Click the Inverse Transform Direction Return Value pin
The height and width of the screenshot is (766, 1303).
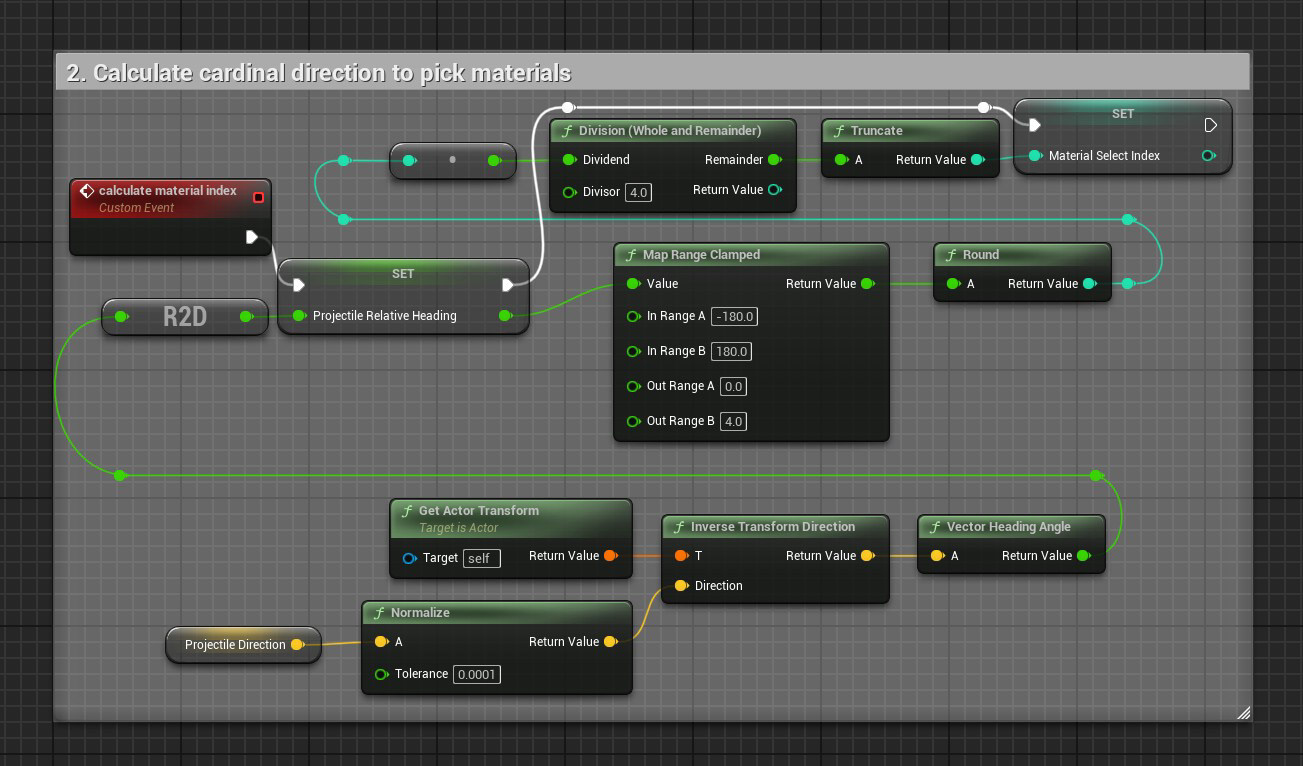867,556
